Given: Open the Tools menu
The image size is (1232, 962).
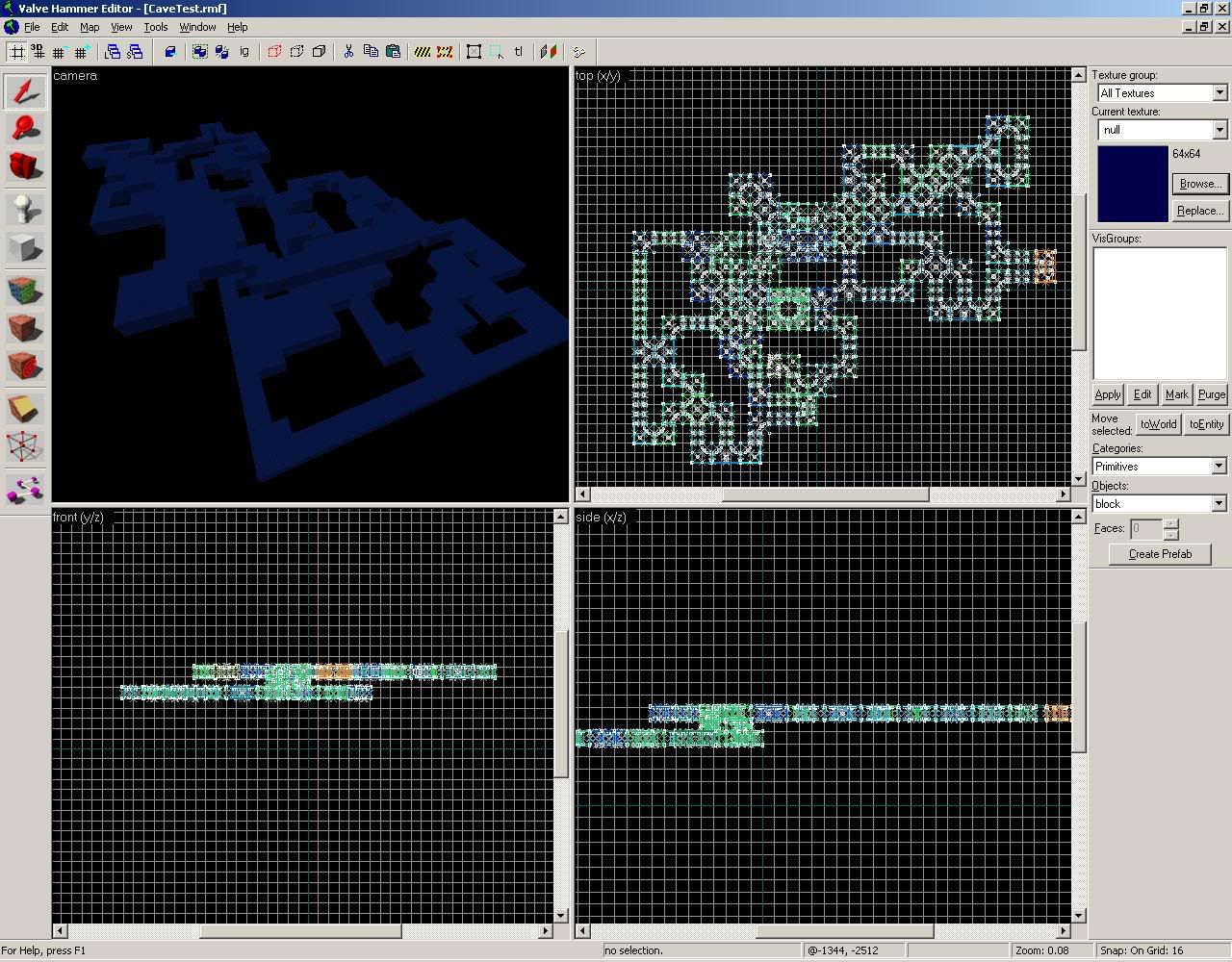Looking at the screenshot, I should click(x=156, y=27).
